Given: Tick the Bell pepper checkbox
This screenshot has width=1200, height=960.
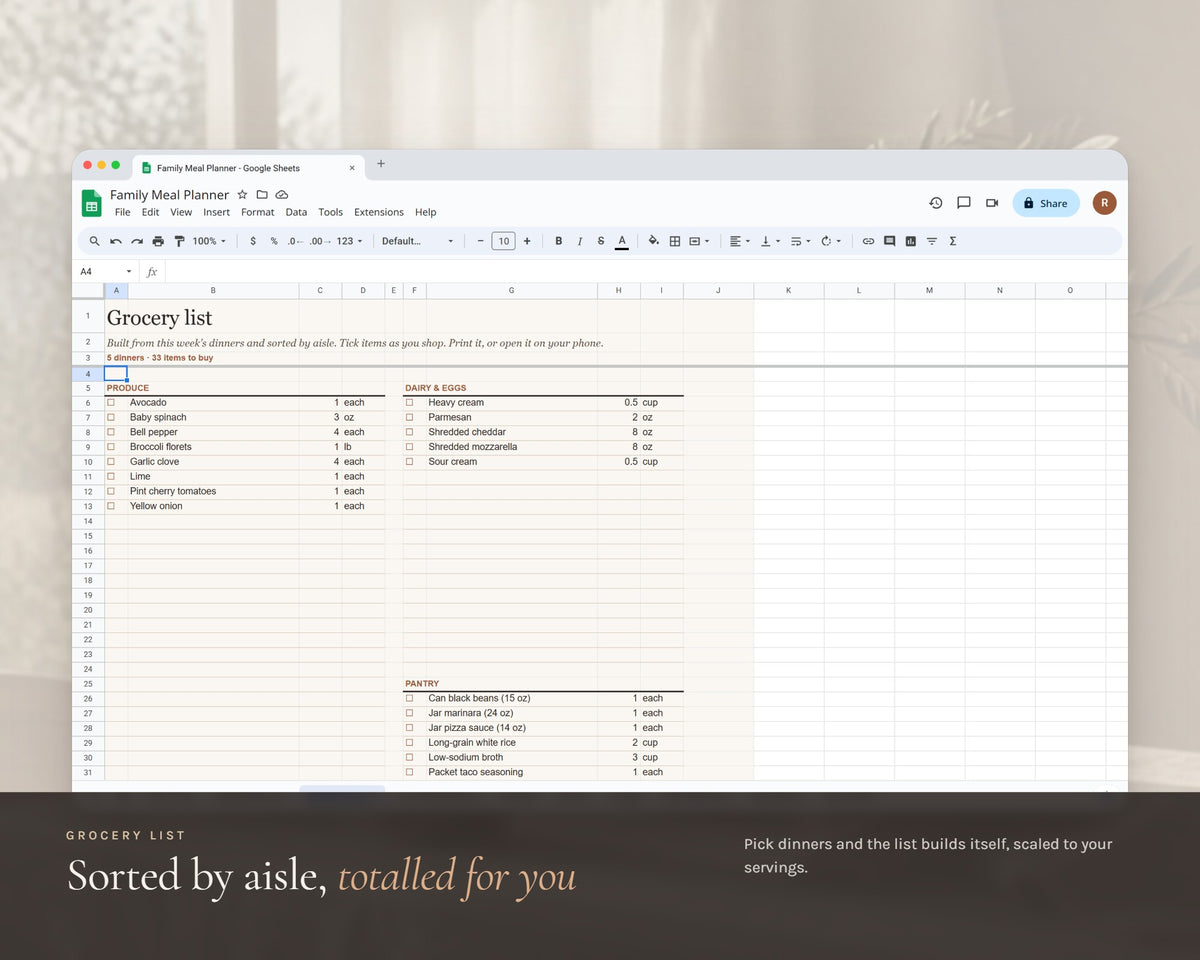Looking at the screenshot, I should click(x=111, y=432).
